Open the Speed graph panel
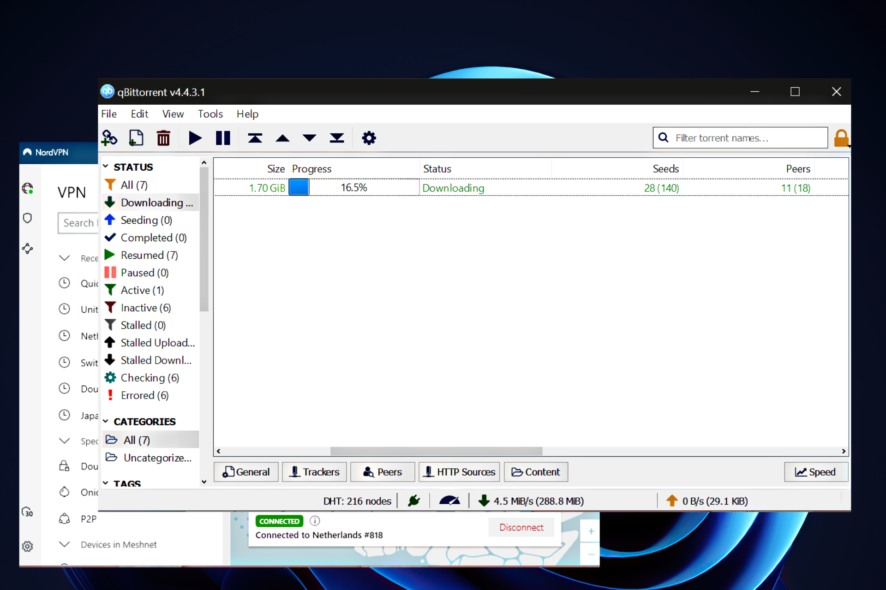This screenshot has height=590, width=886. click(x=816, y=471)
